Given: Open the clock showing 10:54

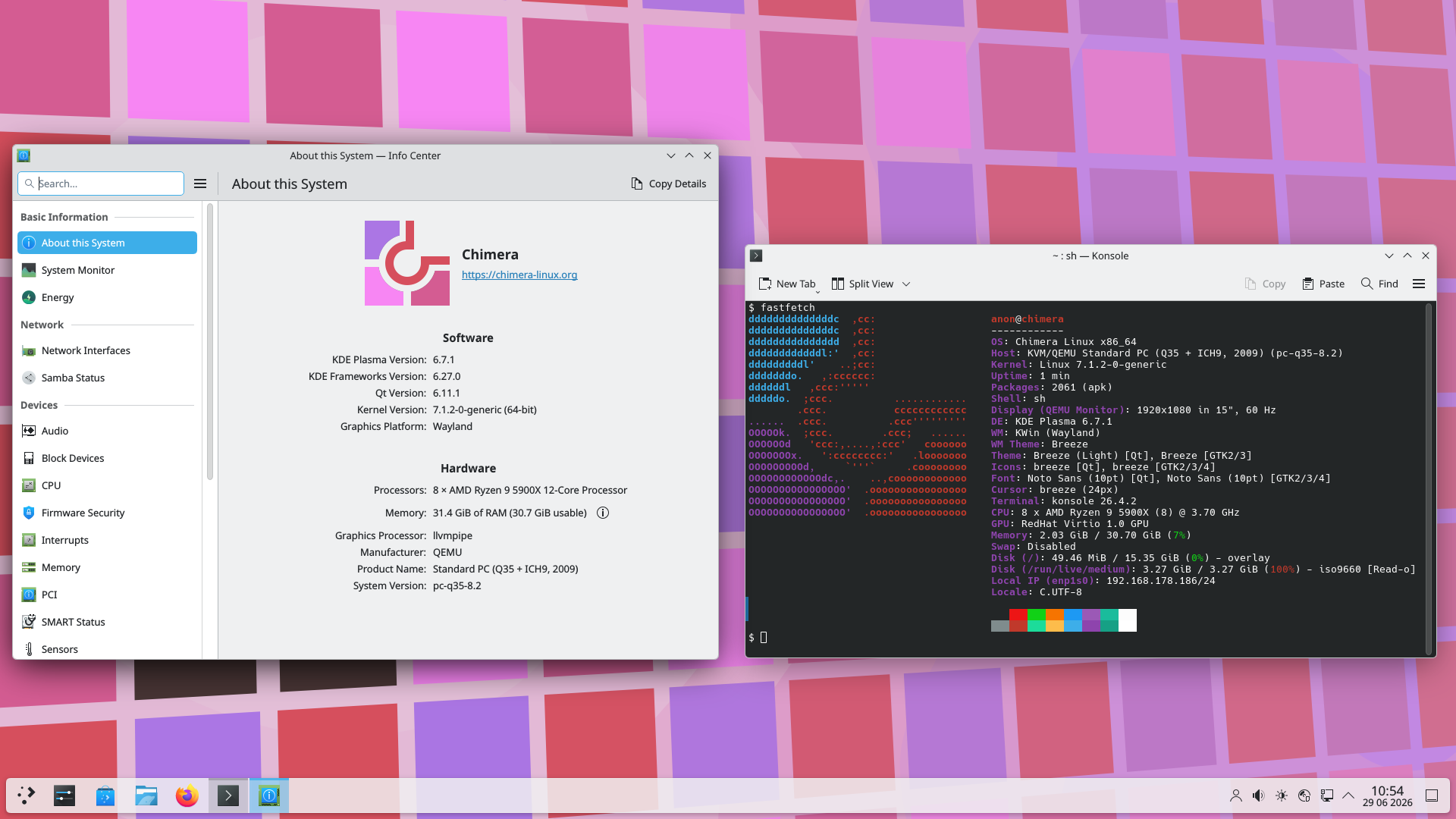Looking at the screenshot, I should click(1387, 795).
